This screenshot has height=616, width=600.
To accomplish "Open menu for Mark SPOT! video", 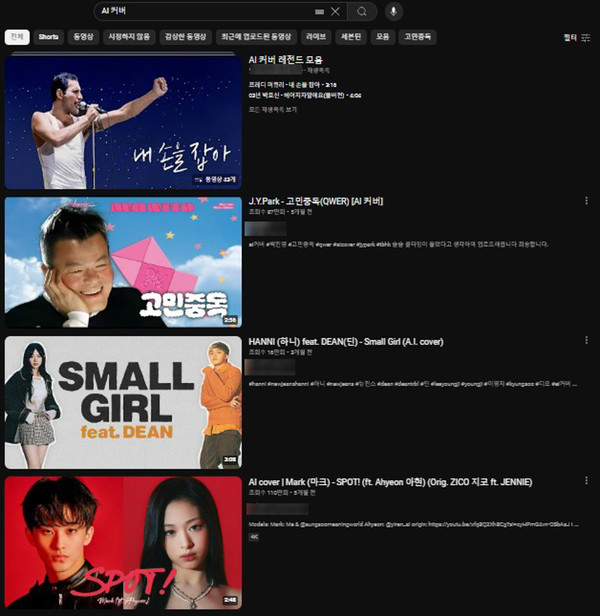I will click(x=586, y=480).
